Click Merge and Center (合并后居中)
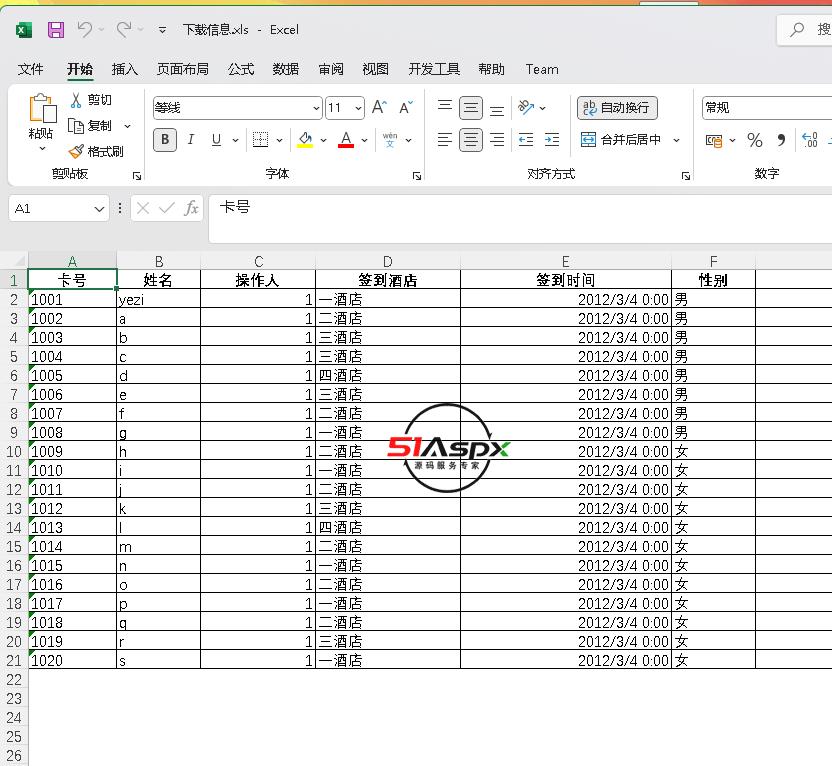This screenshot has height=766, width=832. (x=621, y=140)
